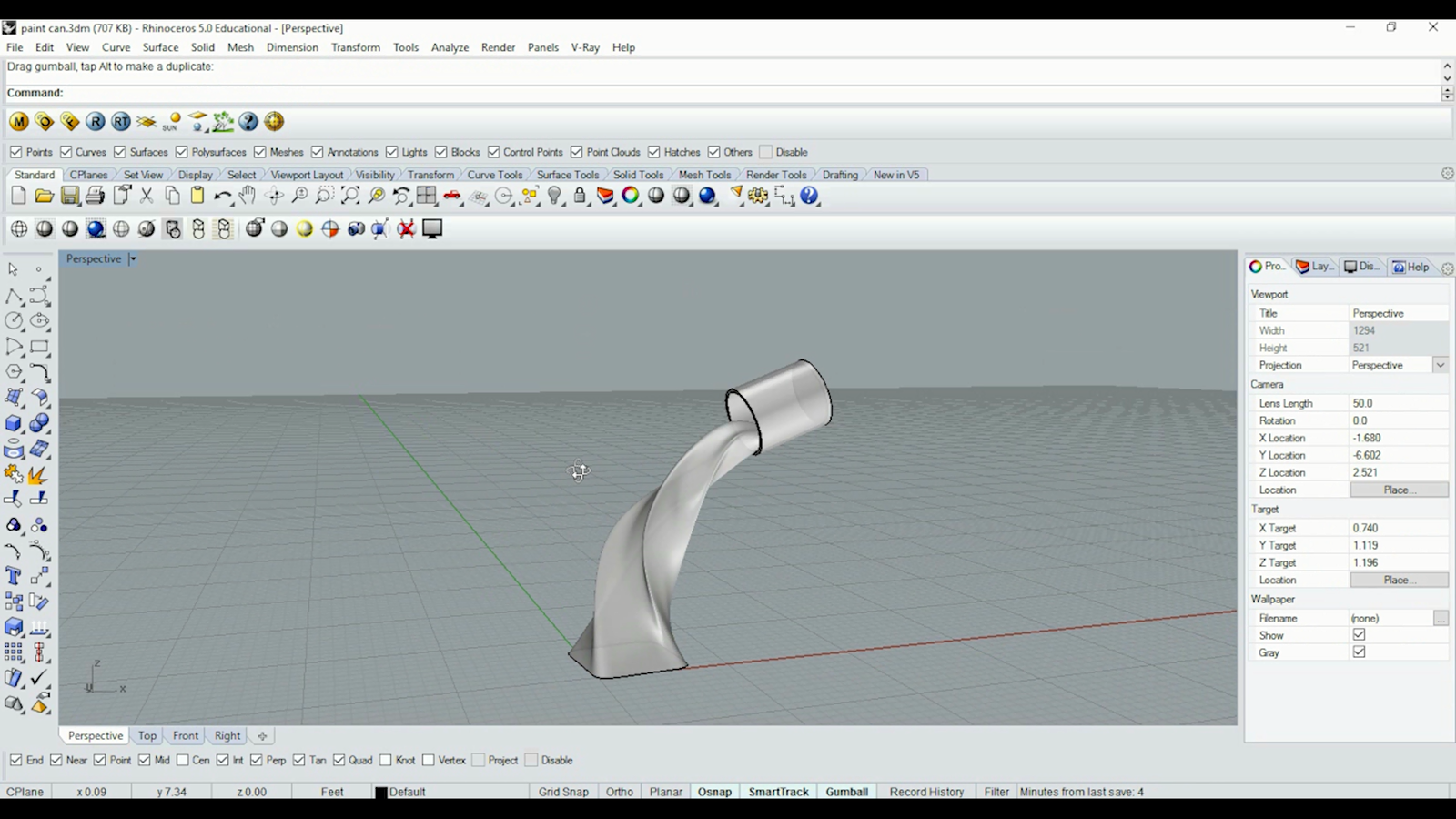Toggle Gumball on the status bar

tap(846, 792)
